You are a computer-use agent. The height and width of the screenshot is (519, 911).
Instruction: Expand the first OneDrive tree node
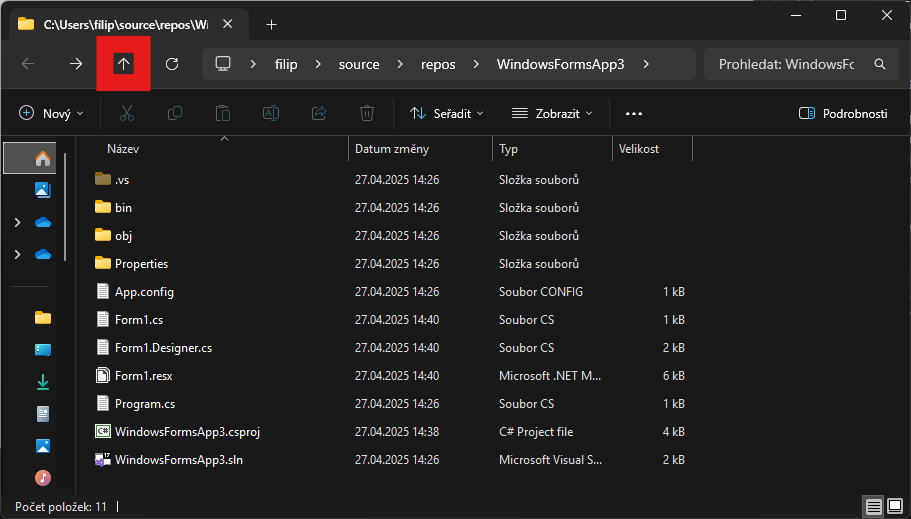17,222
